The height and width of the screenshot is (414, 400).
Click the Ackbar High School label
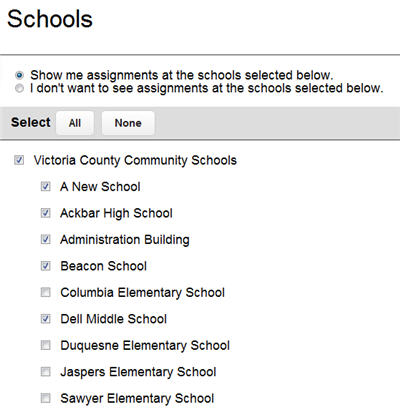coord(116,213)
